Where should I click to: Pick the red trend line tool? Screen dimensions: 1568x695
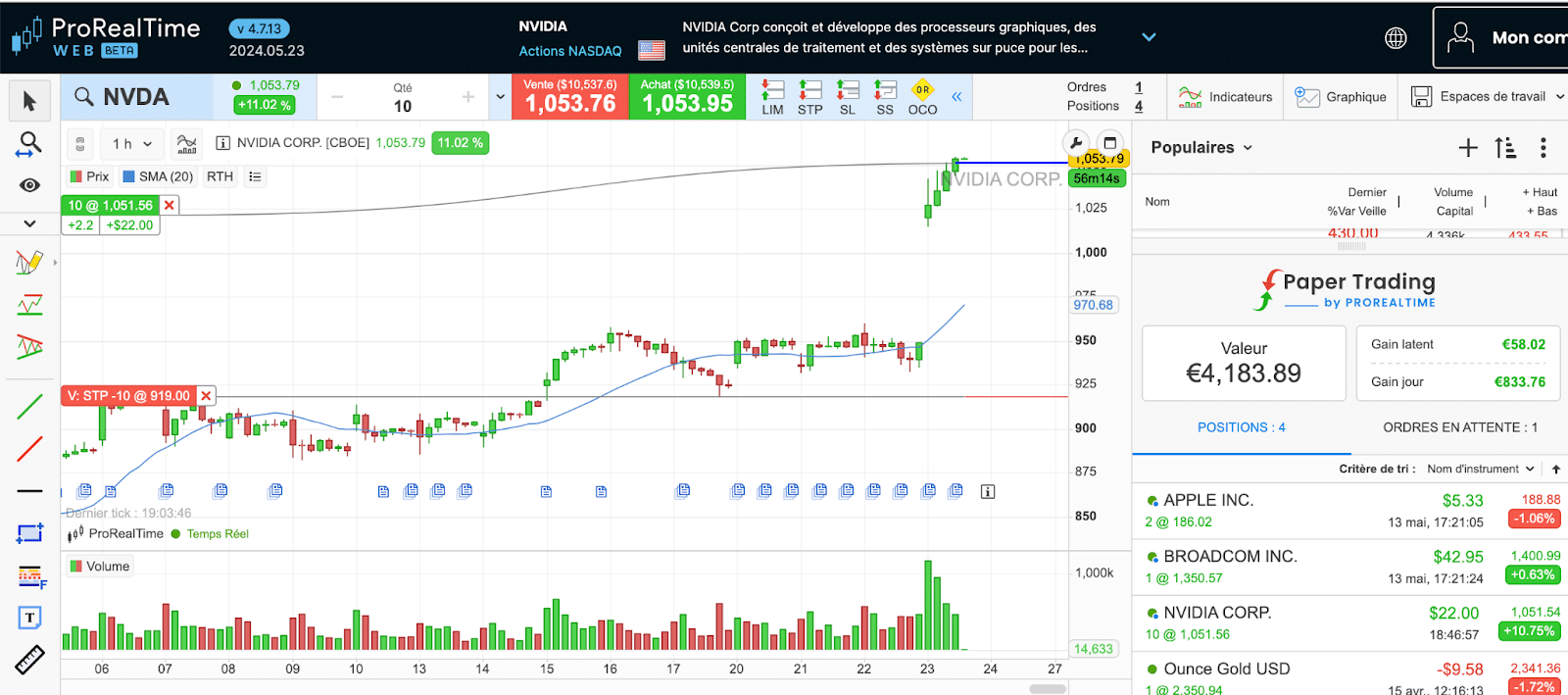pos(29,449)
